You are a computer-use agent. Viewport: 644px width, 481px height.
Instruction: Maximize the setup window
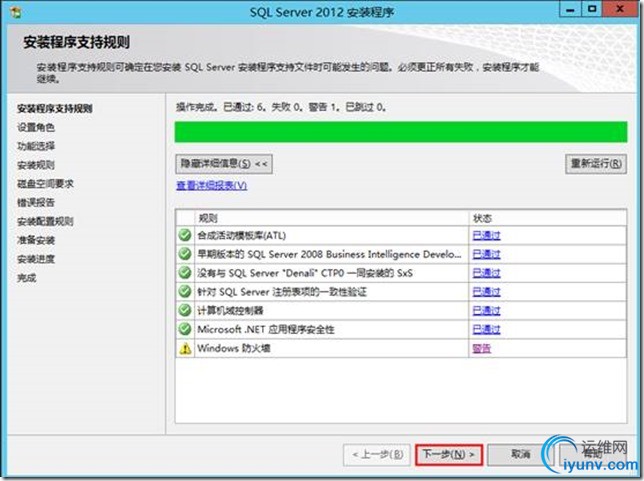592,9
